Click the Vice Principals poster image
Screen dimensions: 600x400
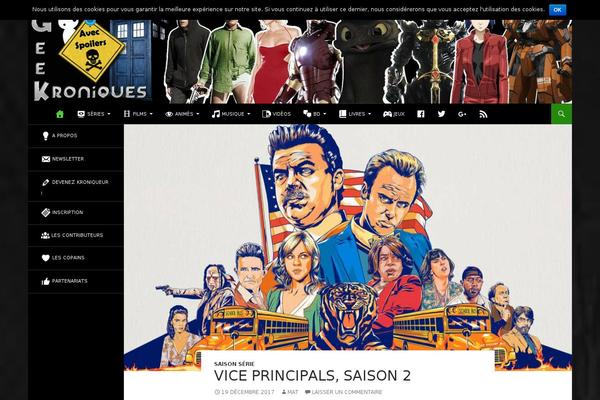tap(348, 237)
